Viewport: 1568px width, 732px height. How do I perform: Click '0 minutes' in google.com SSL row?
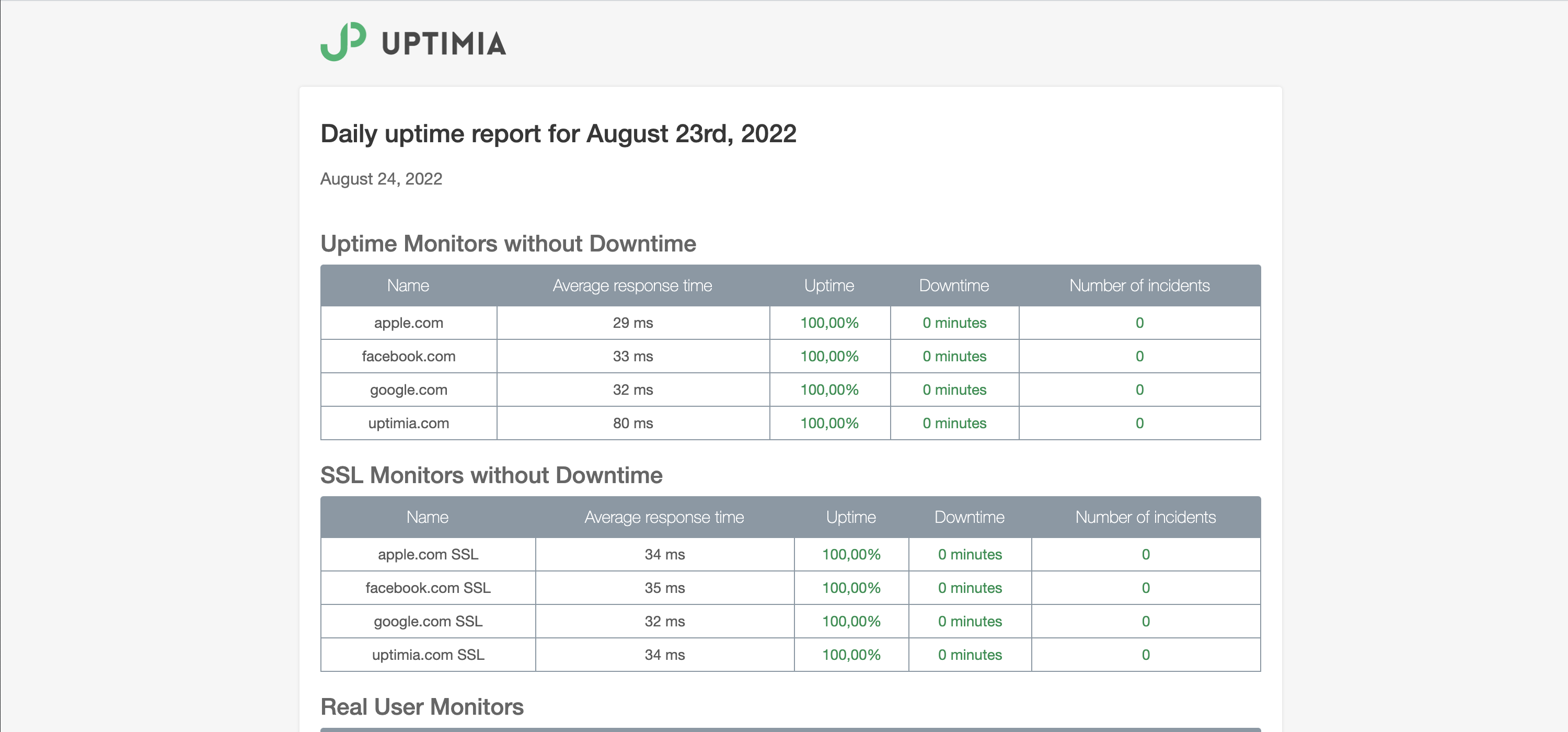[970, 621]
